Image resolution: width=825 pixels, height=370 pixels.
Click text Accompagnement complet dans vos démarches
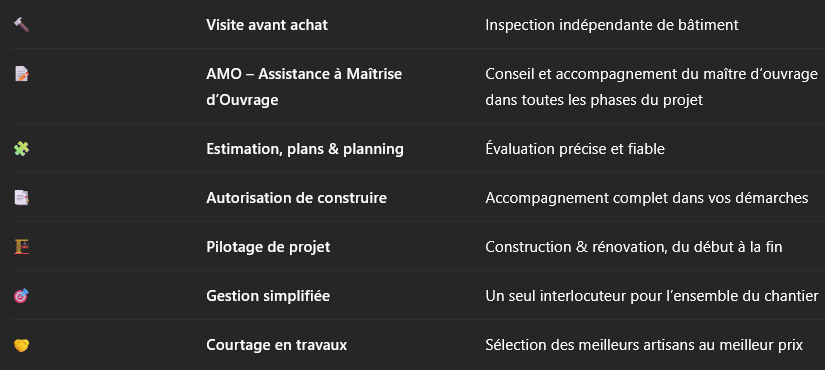pyautogui.click(x=647, y=198)
